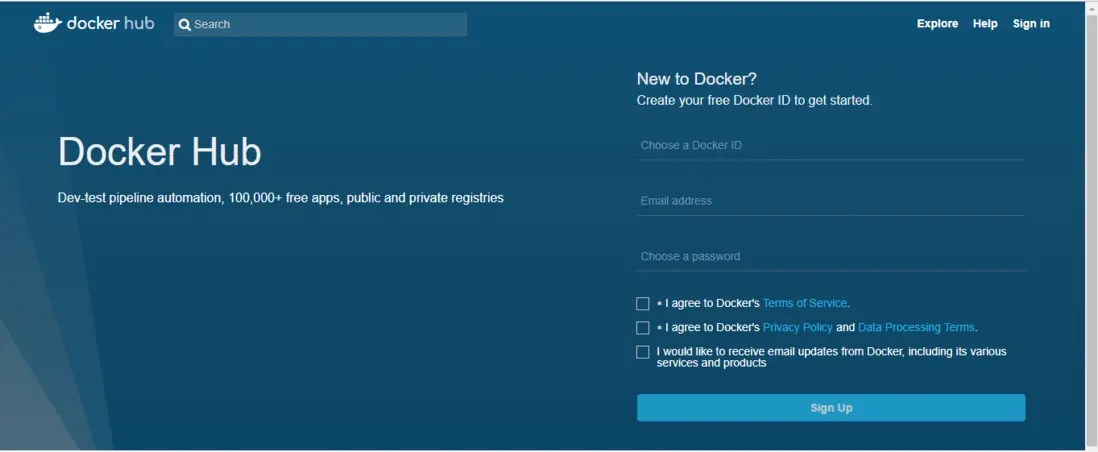
Task: Click the search magnifier icon
Action: (185, 25)
